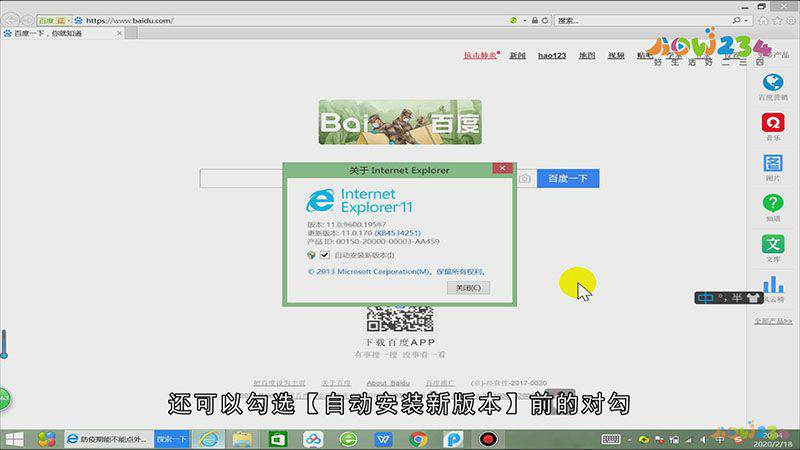Open the green 文库 sidebar icon
This screenshot has width=800, height=450.
coord(773,244)
